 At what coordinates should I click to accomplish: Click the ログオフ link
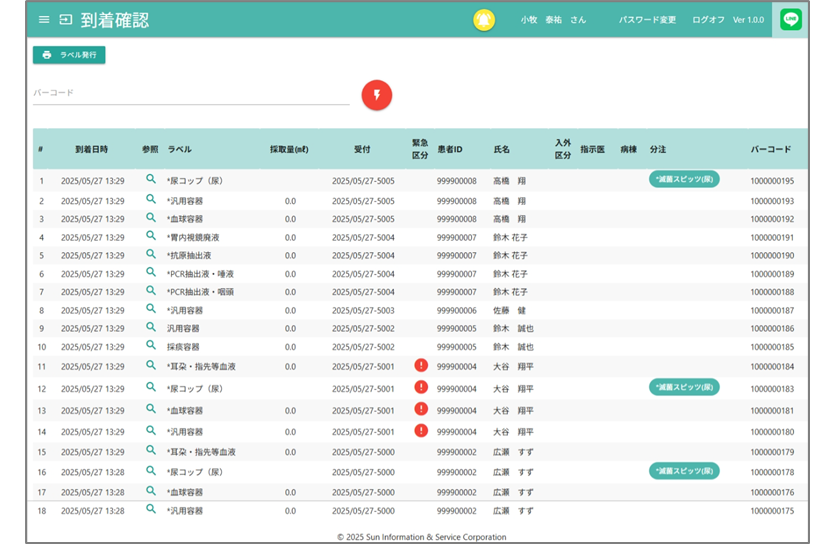tap(707, 20)
